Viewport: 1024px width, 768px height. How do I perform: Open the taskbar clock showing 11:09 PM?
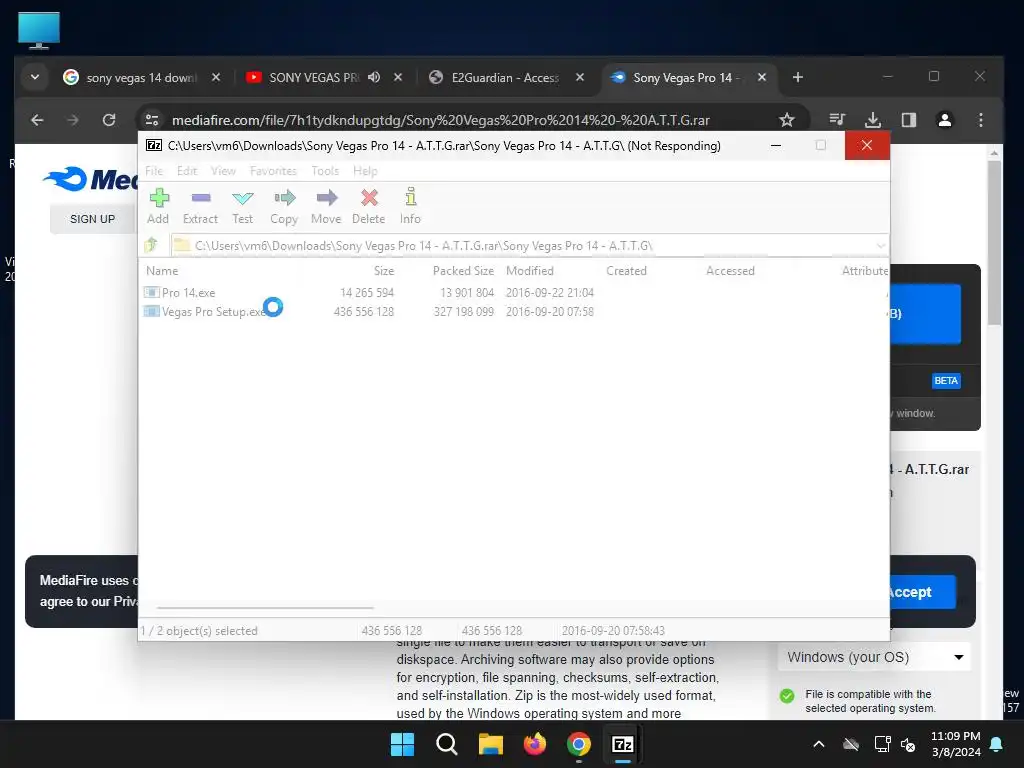[x=955, y=744]
